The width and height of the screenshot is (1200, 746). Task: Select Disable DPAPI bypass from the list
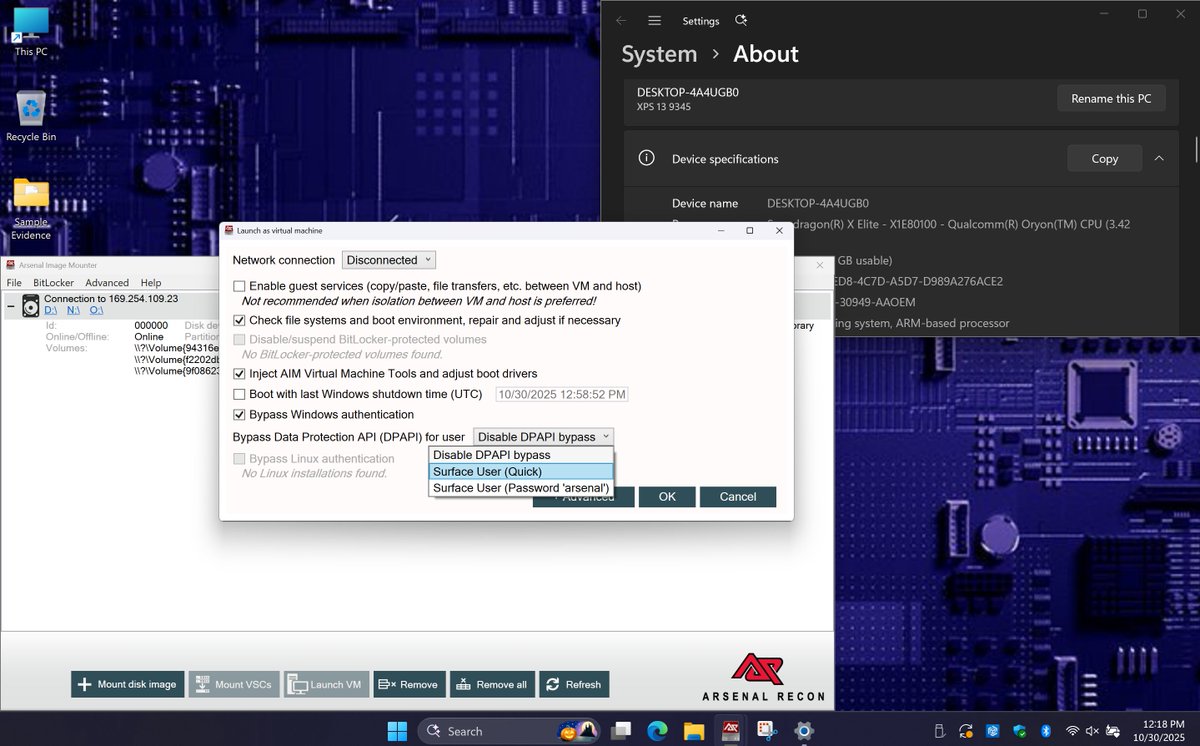520,455
